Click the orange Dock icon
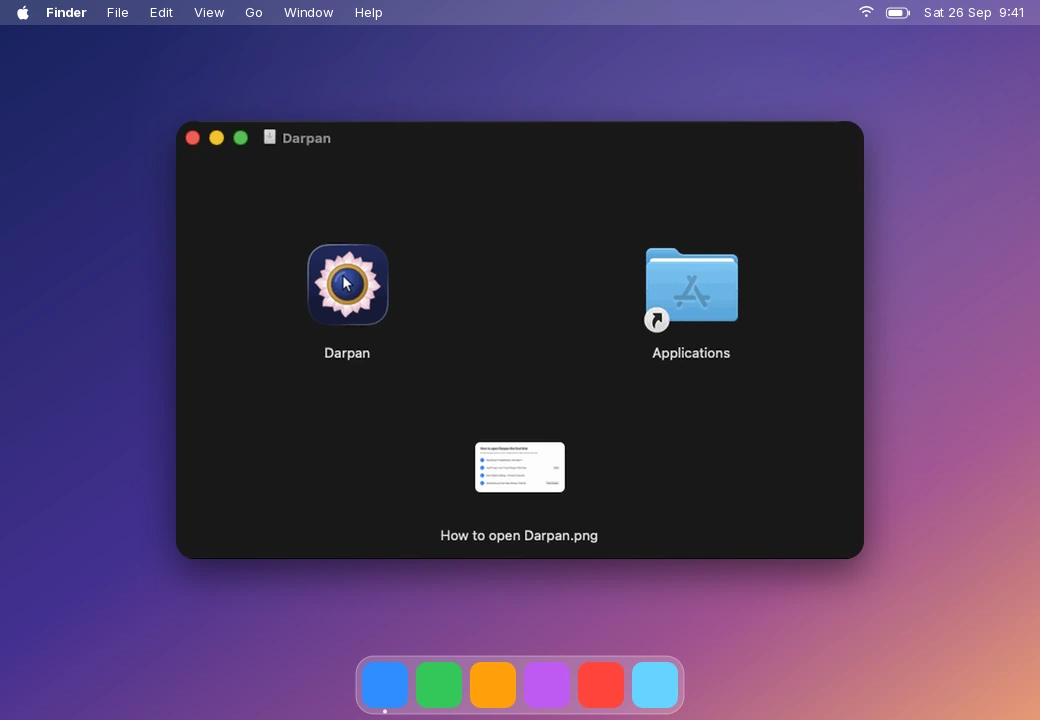The width and height of the screenshot is (1040, 720). pyautogui.click(x=493, y=685)
